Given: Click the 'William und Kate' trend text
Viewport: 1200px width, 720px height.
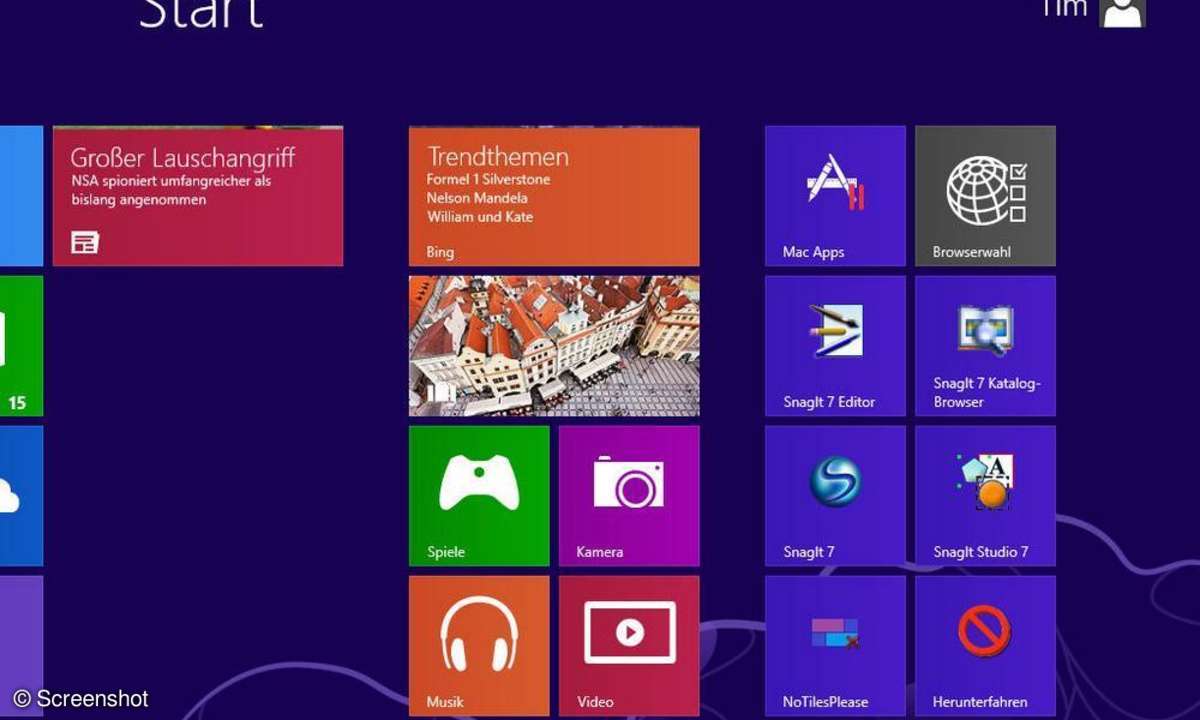Looking at the screenshot, I should (x=480, y=217).
